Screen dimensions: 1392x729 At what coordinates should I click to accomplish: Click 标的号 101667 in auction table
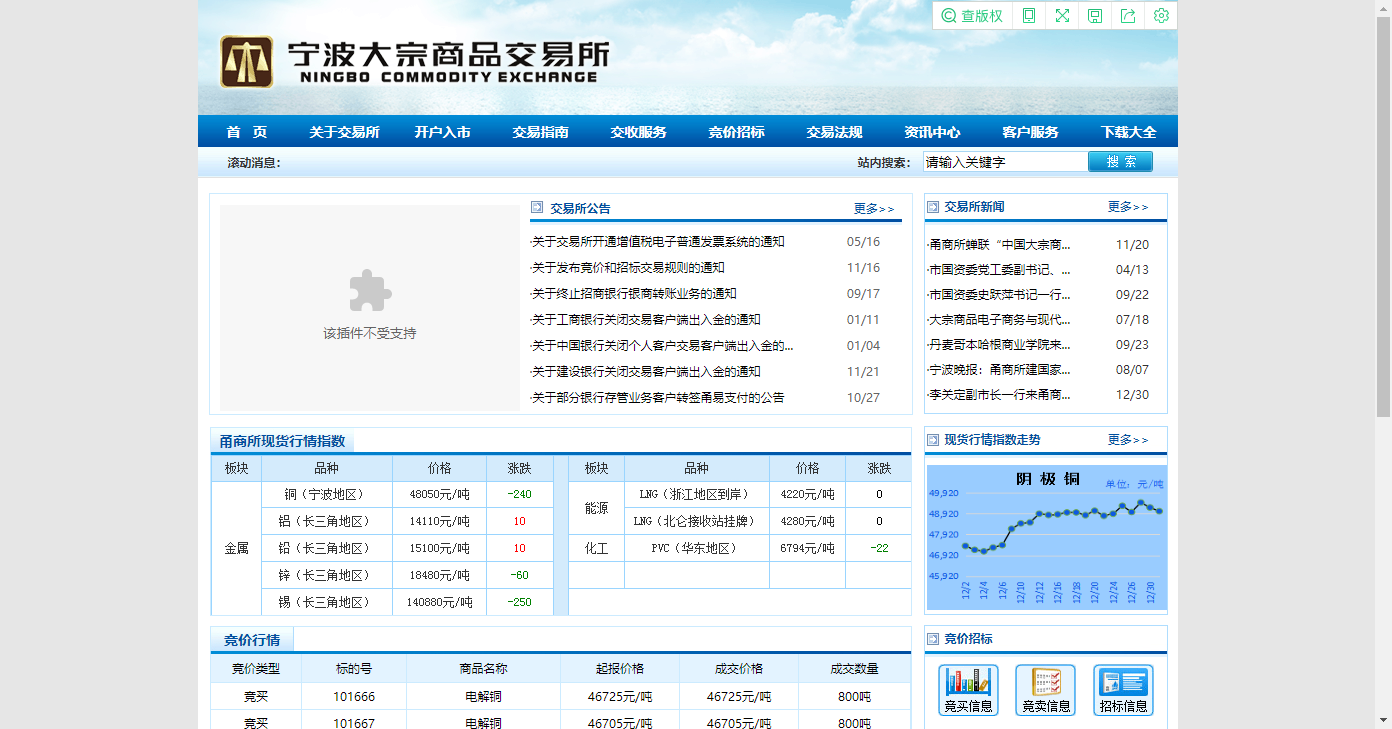(x=354, y=723)
